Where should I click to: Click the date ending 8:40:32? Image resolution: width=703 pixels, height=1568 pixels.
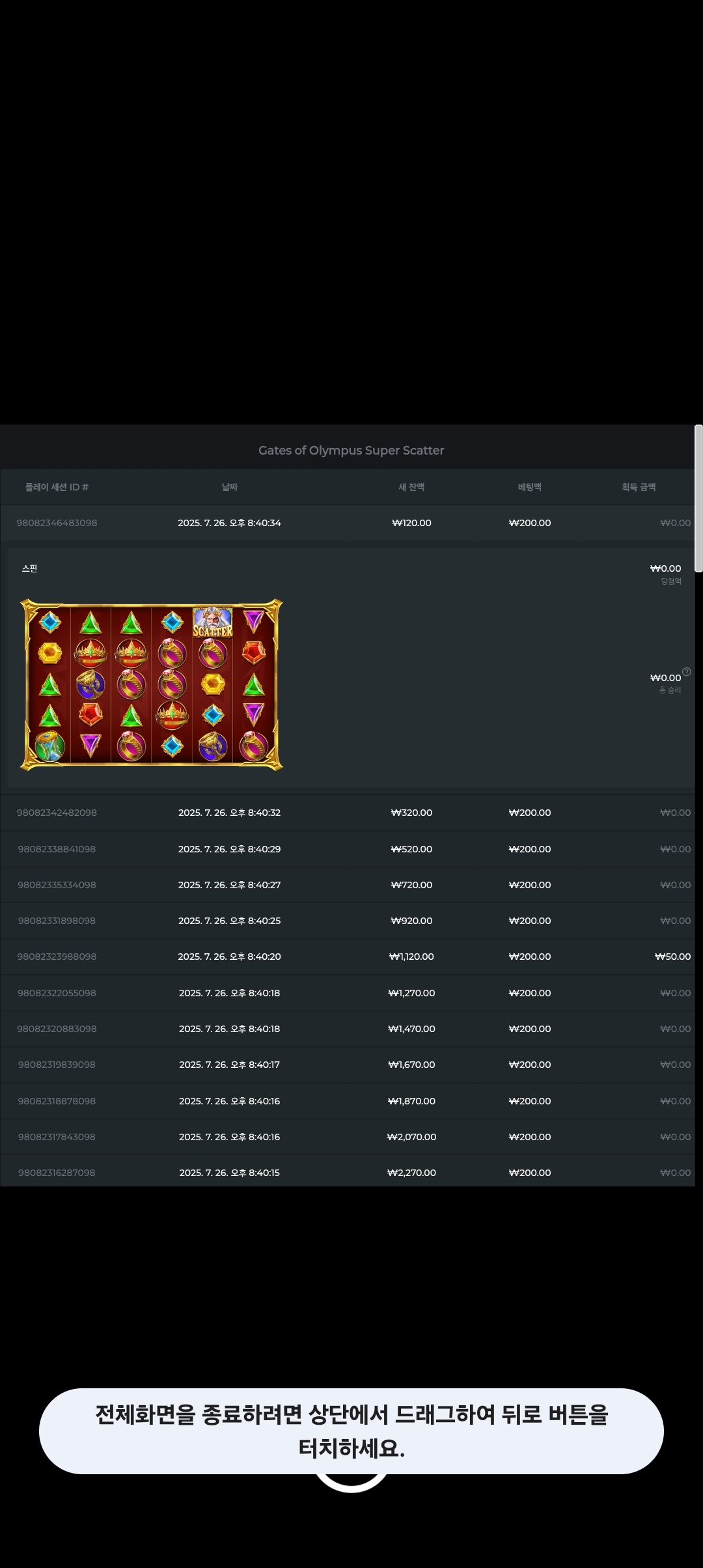click(x=230, y=813)
